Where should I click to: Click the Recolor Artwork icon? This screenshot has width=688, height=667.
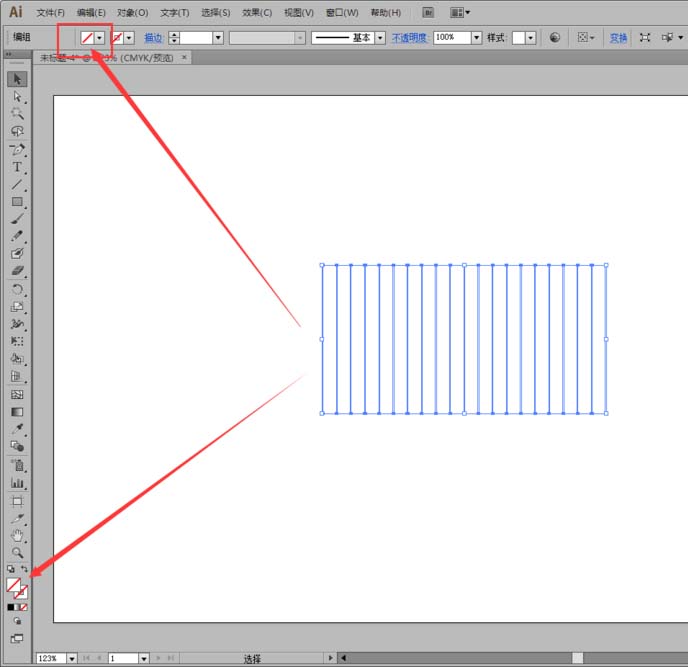click(555, 38)
